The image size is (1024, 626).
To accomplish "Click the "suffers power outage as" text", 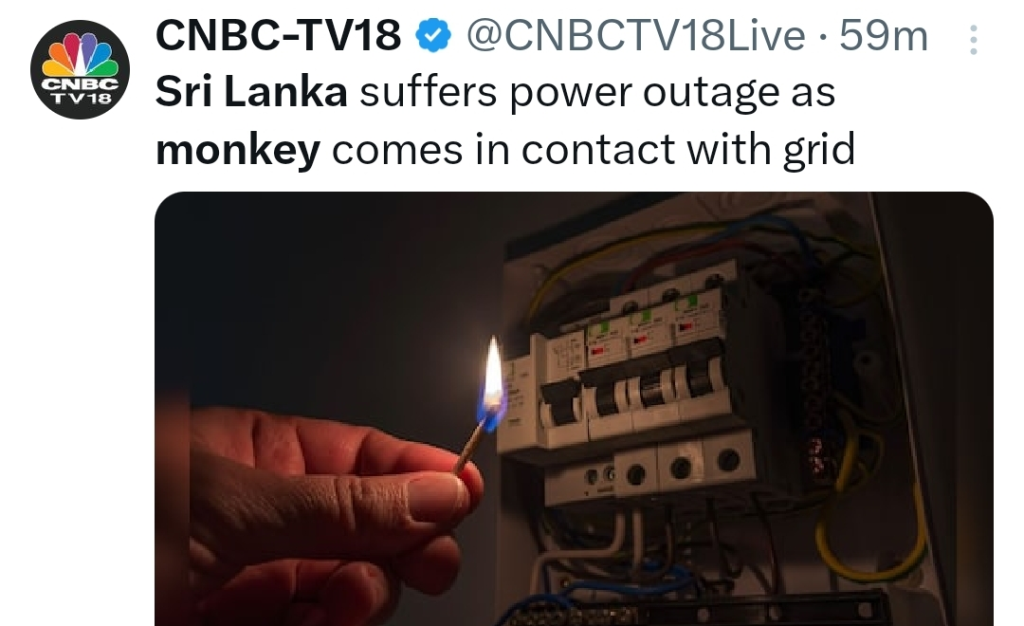I will tap(596, 93).
